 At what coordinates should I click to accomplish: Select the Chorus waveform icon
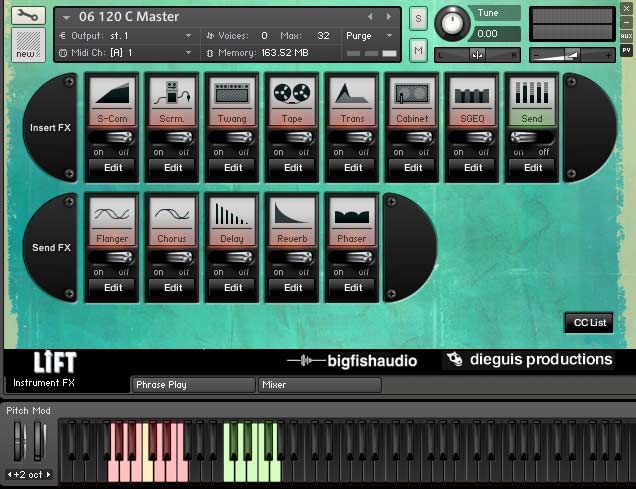[172, 213]
